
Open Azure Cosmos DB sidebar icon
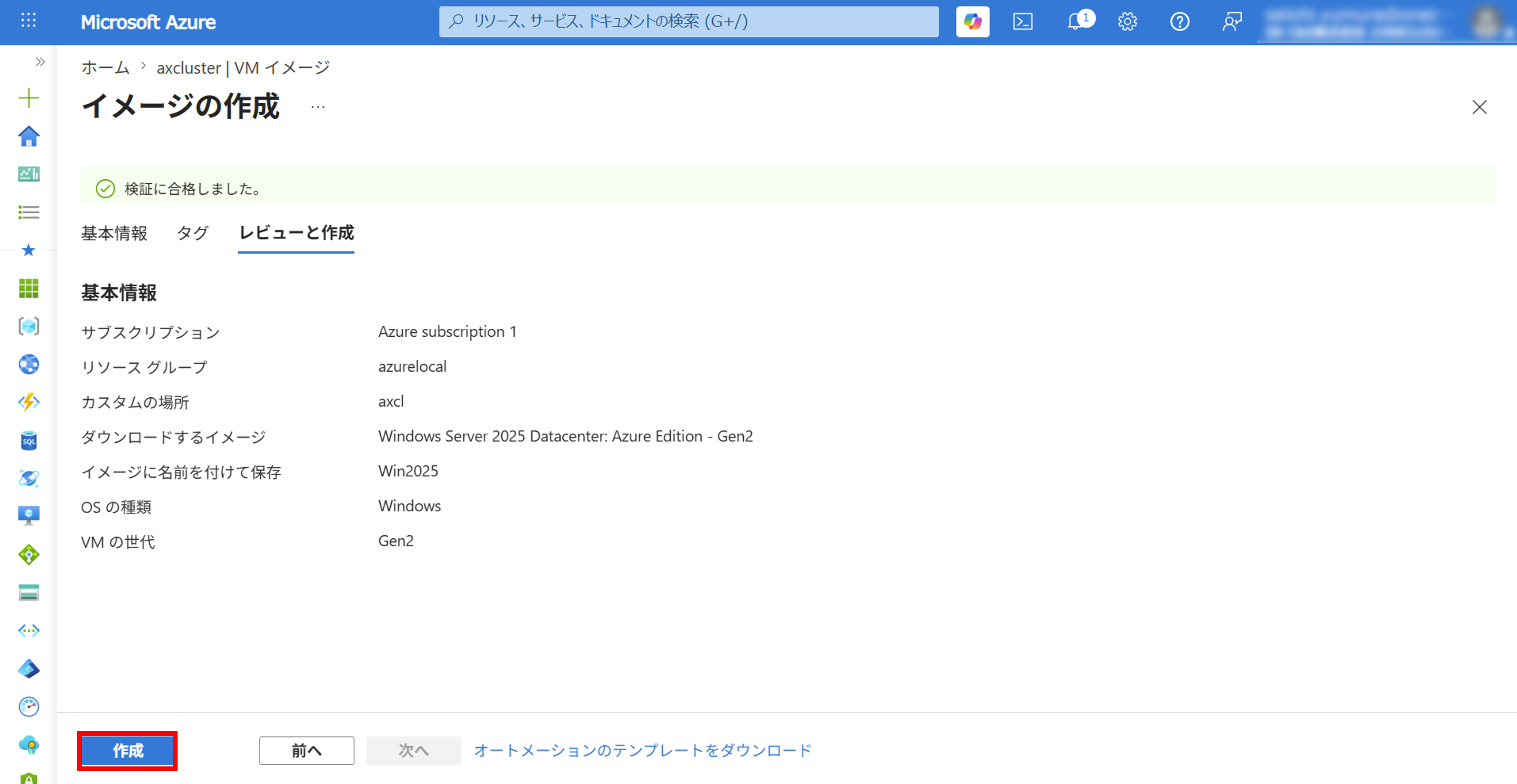click(28, 478)
